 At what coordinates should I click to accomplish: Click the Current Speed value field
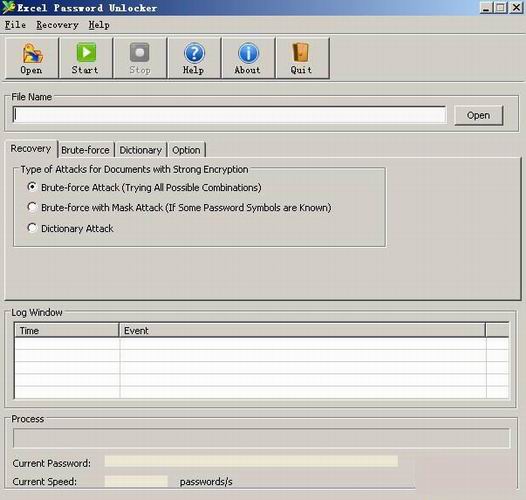(x=136, y=481)
